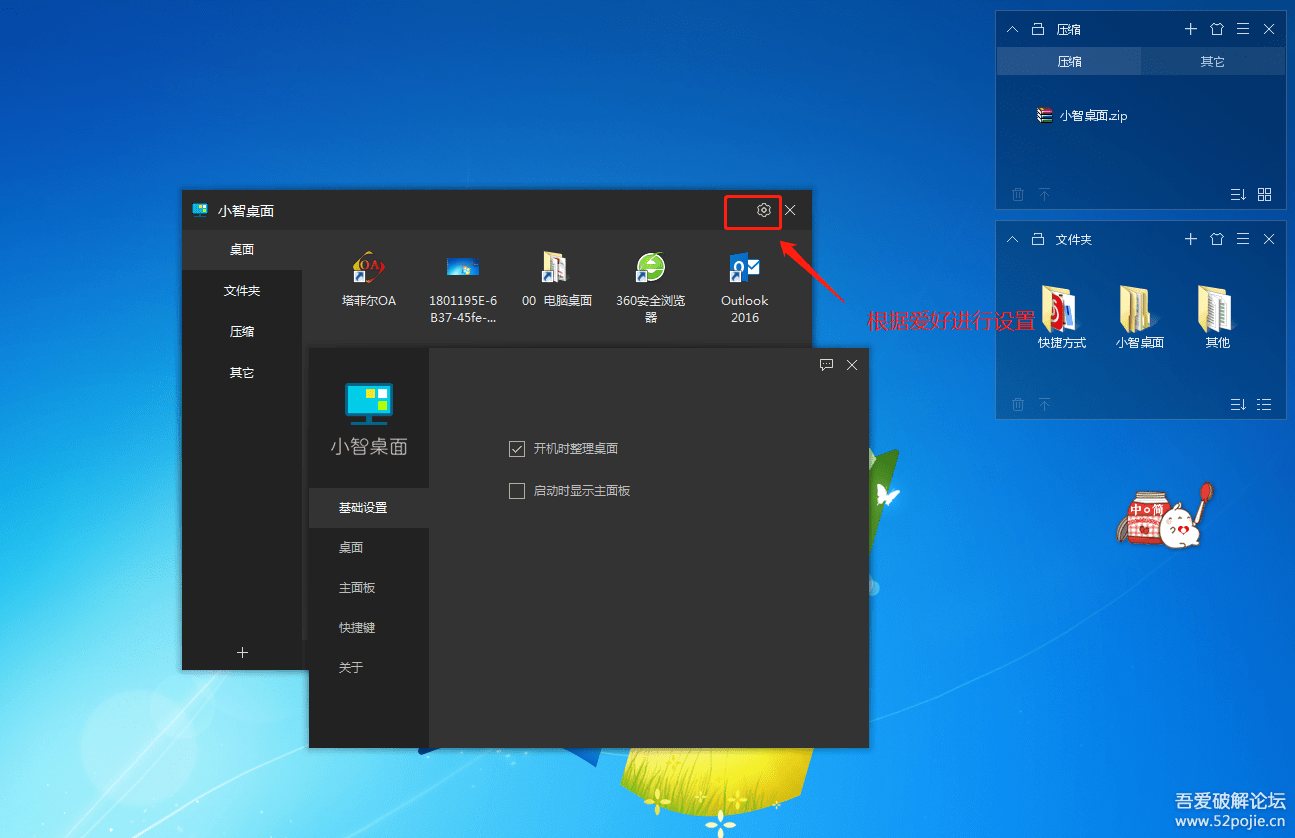Launch Outlook 2016 shortcut

pyautogui.click(x=745, y=287)
